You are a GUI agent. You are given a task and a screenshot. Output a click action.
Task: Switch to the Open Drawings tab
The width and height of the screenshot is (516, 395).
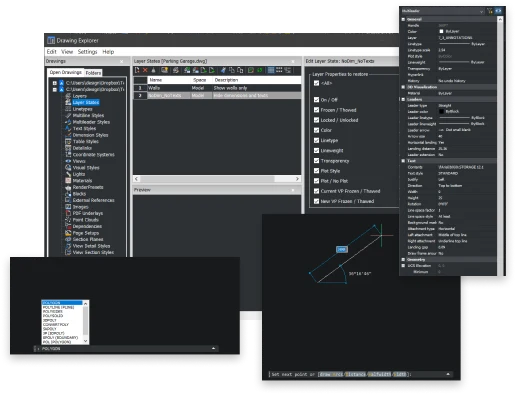[66, 72]
